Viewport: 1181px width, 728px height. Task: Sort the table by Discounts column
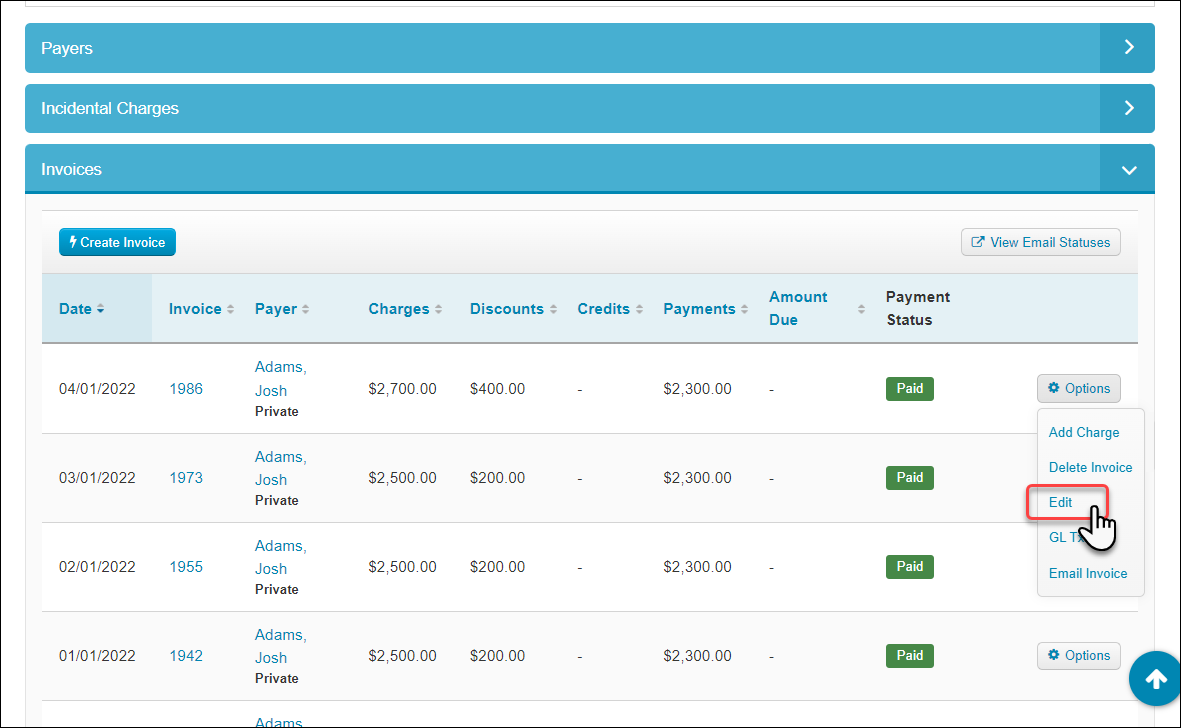513,309
